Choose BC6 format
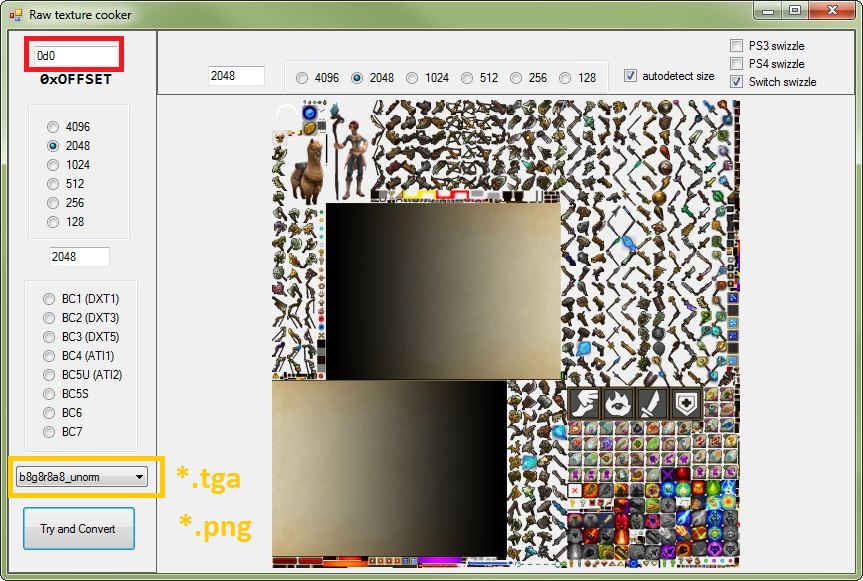The width and height of the screenshot is (863, 581). tap(49, 413)
